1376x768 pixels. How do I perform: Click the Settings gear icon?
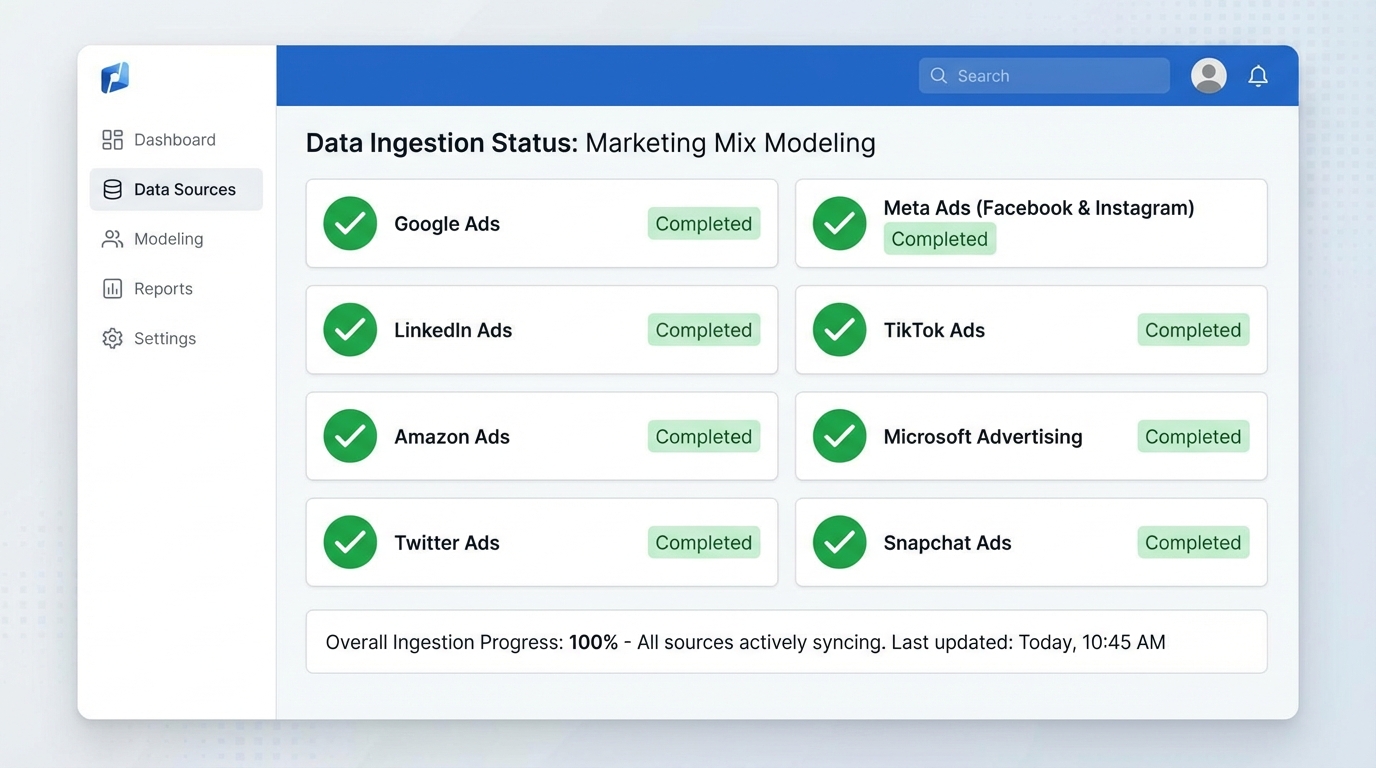click(112, 339)
